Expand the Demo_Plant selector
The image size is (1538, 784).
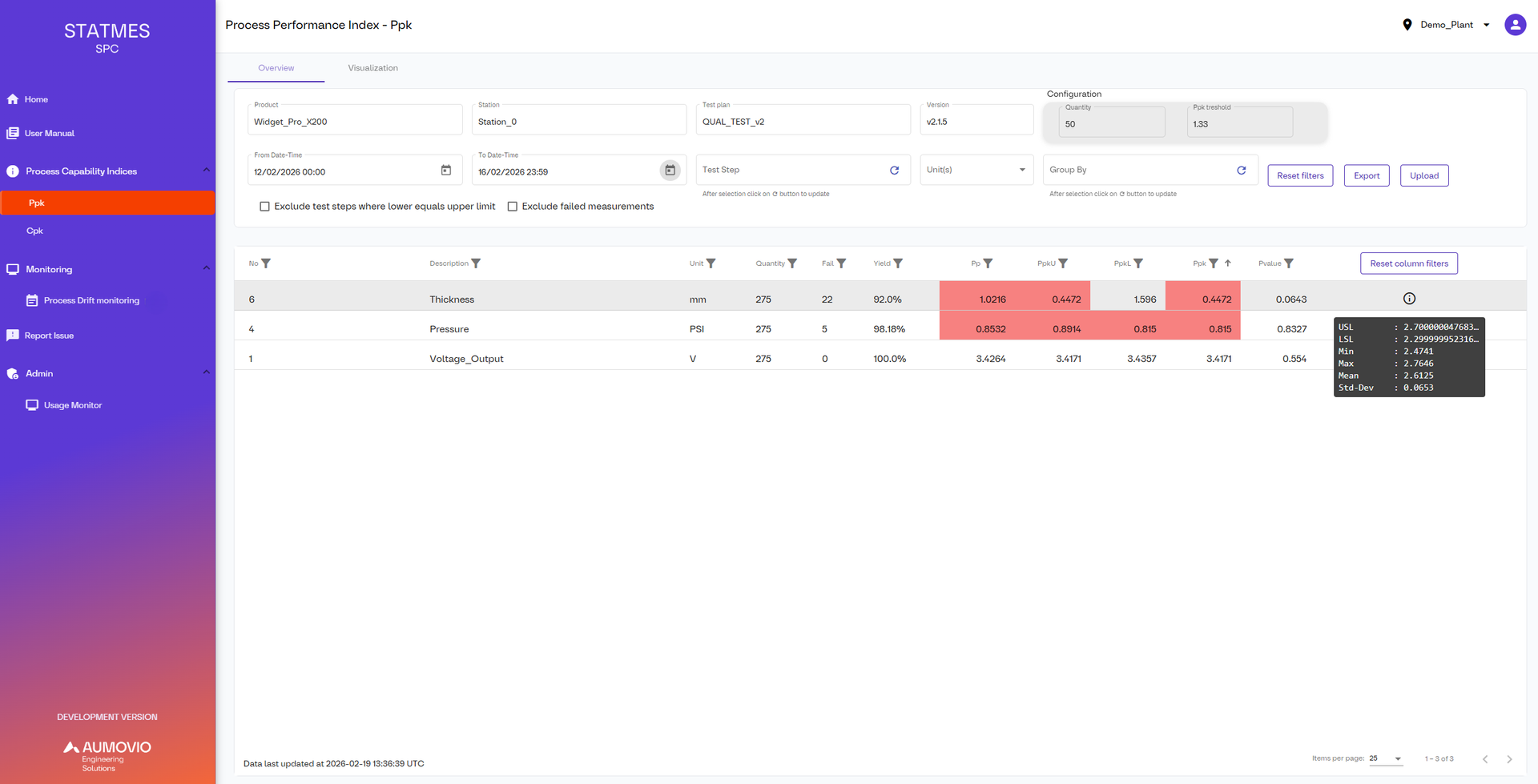(x=1487, y=24)
